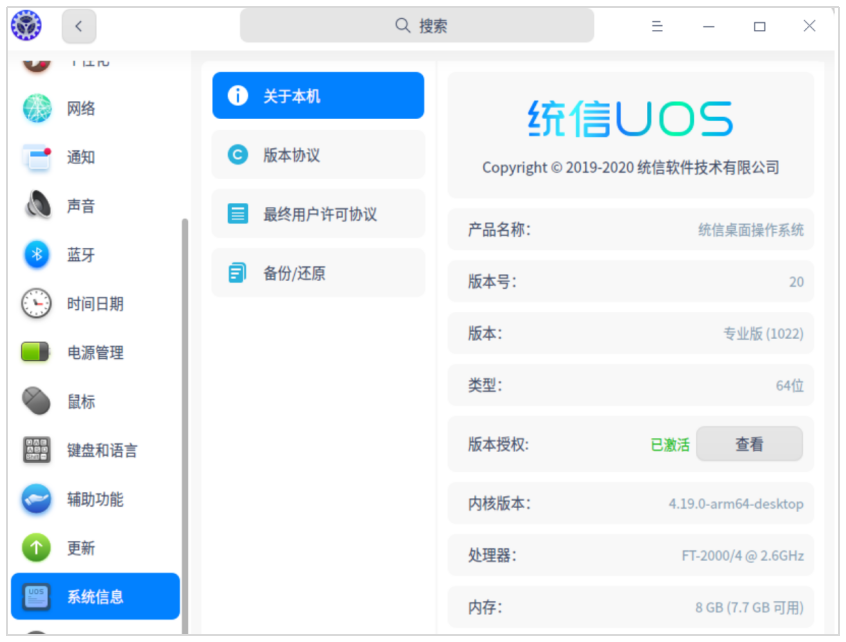Open the 辅助功能 accessibility icon
Image resolution: width=846 pixels, height=642 pixels.
pyautogui.click(x=37, y=499)
